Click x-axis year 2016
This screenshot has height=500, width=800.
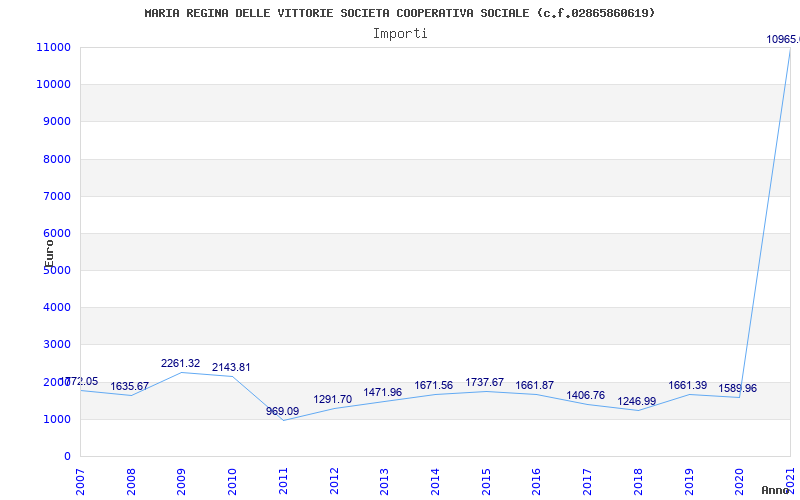536,481
